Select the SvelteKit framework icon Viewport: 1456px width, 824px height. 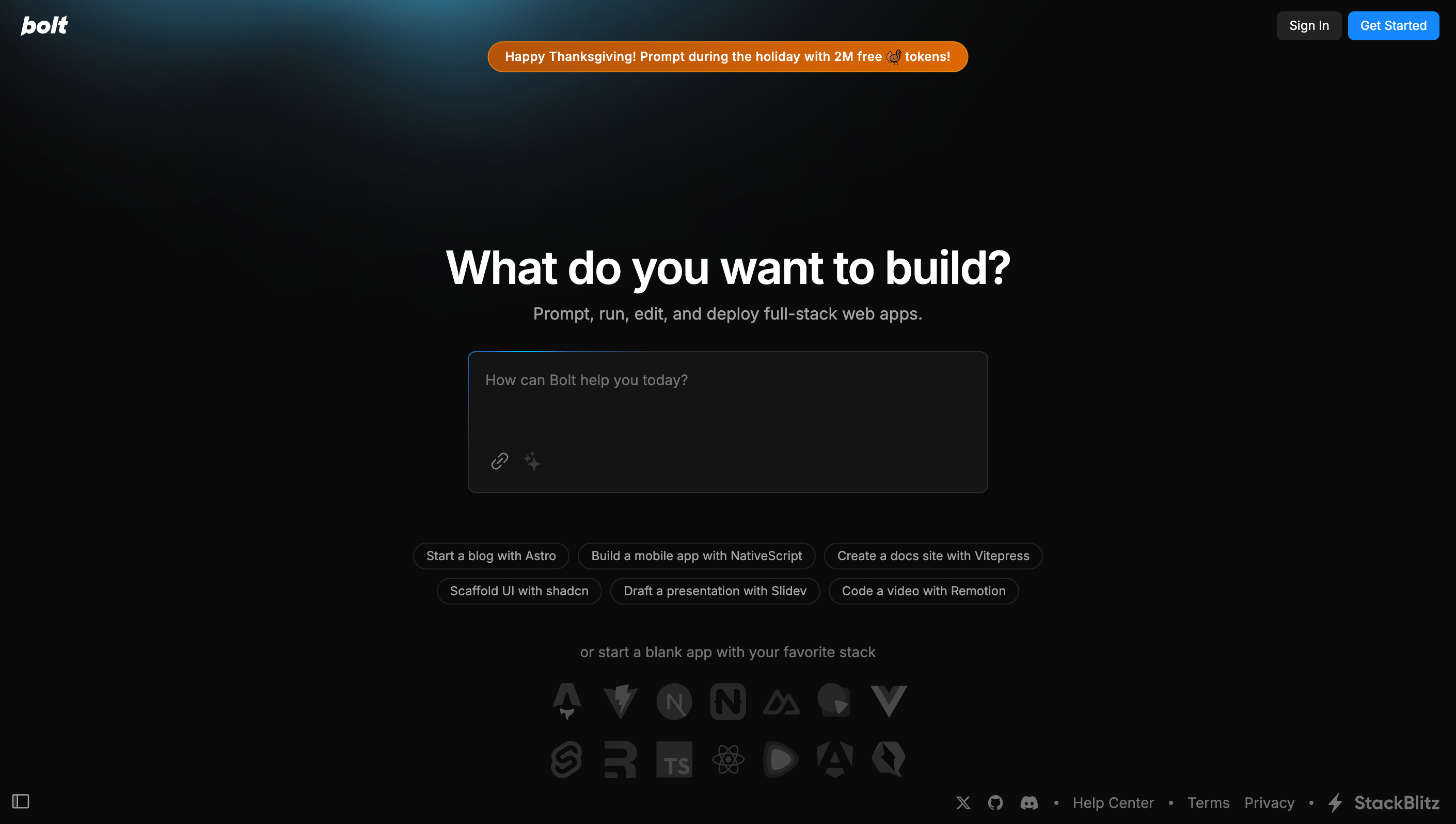[567, 758]
